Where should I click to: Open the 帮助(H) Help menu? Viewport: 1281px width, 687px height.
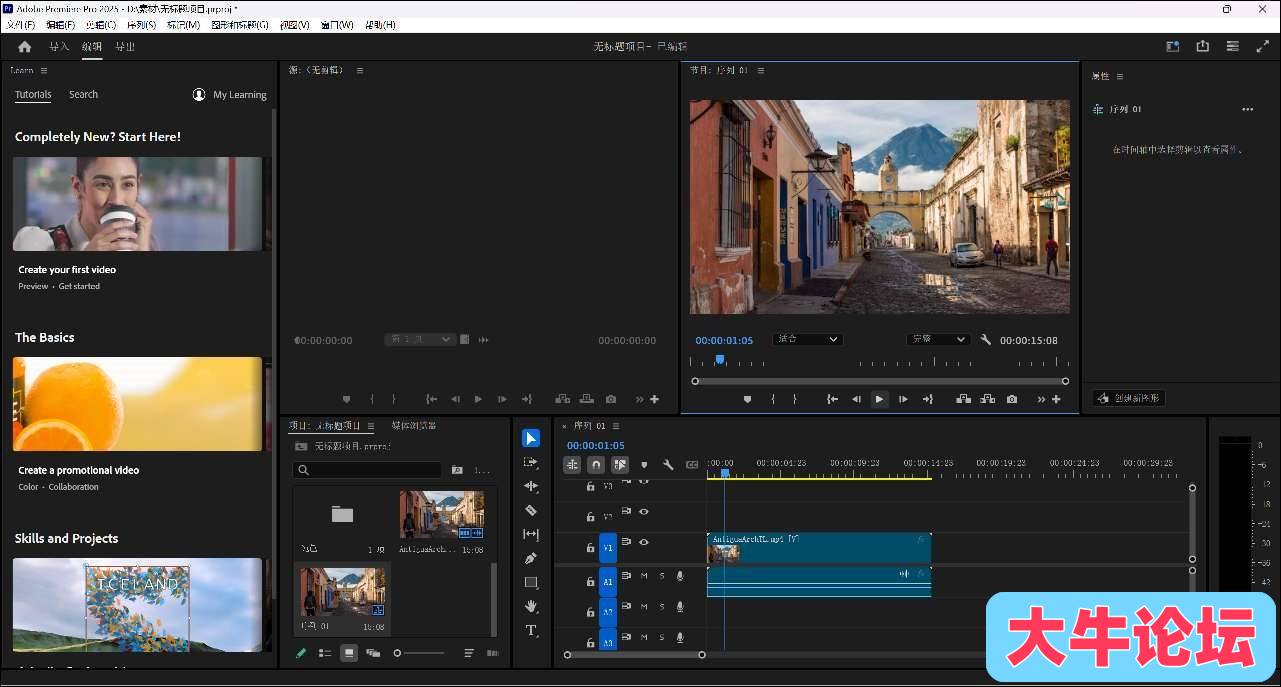pos(380,25)
